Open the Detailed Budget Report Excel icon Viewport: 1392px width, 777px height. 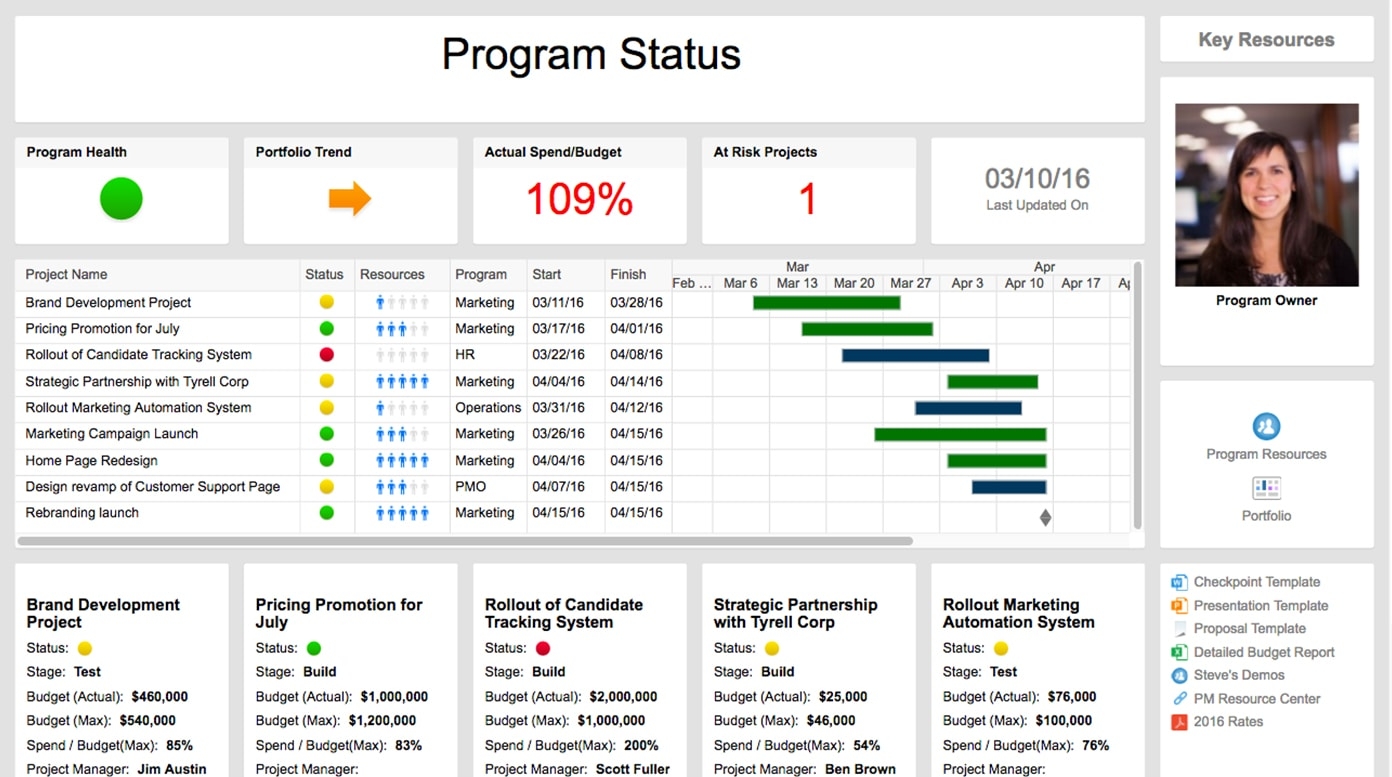(x=1179, y=651)
